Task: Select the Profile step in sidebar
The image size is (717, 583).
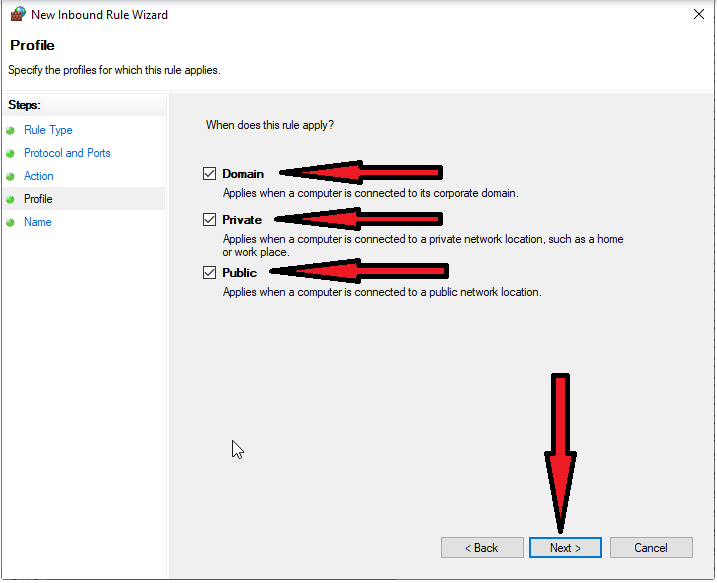Action: [38, 199]
